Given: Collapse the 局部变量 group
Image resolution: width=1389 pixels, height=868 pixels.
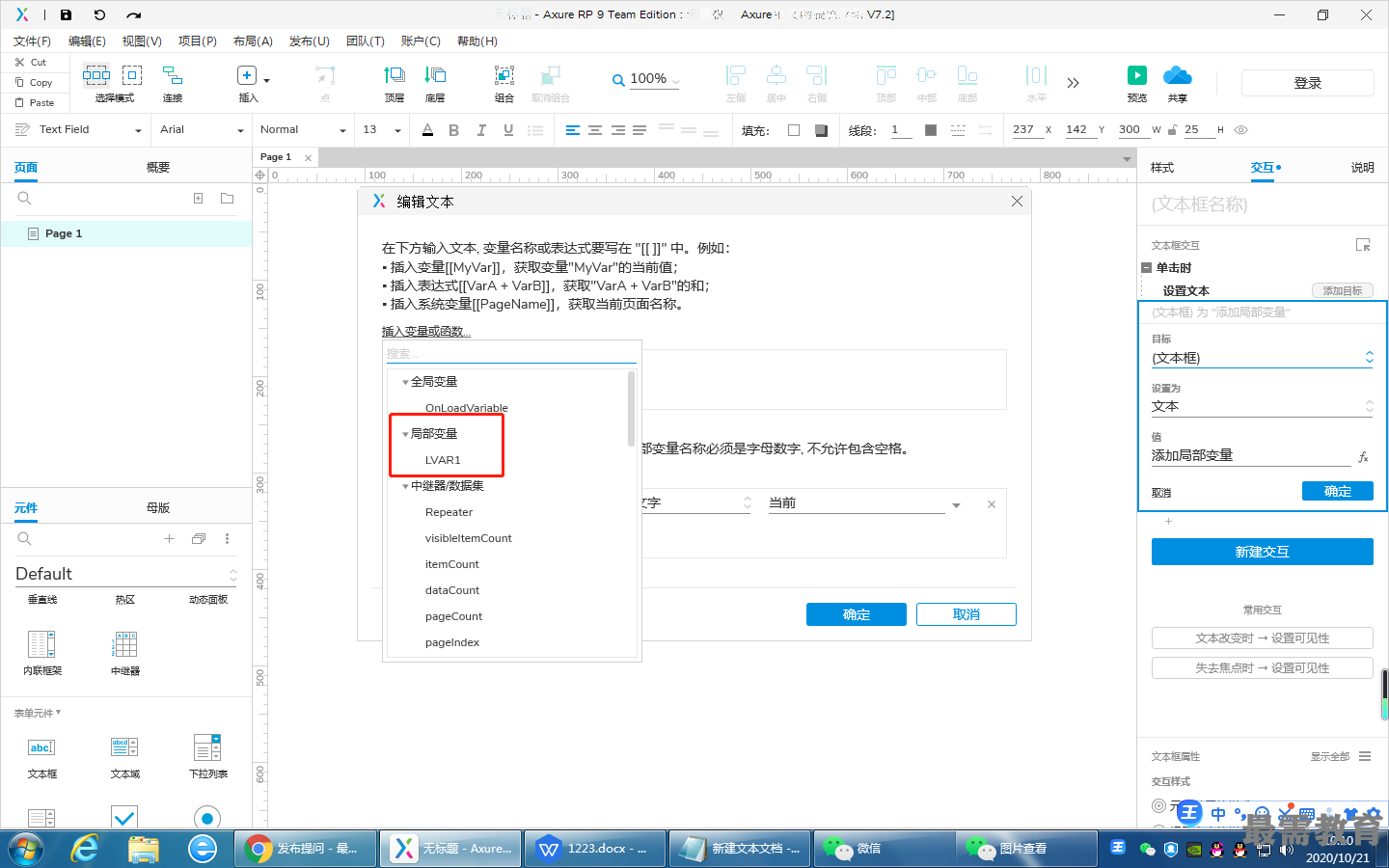Looking at the screenshot, I should [405, 434].
